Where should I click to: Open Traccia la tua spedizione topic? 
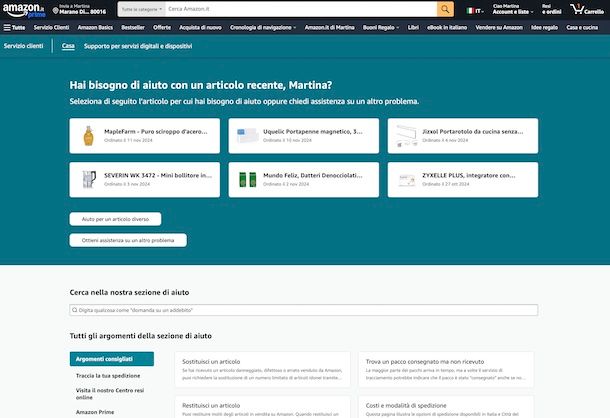coord(108,376)
